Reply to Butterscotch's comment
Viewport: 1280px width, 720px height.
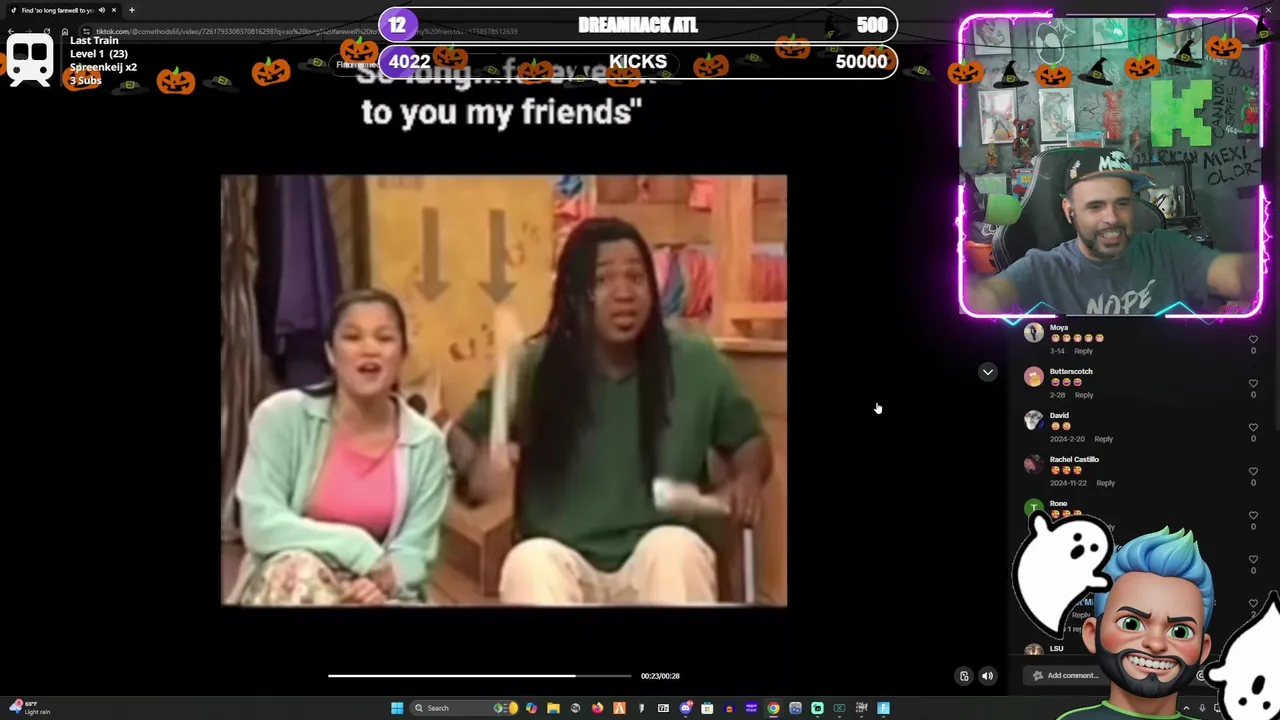coord(1084,395)
